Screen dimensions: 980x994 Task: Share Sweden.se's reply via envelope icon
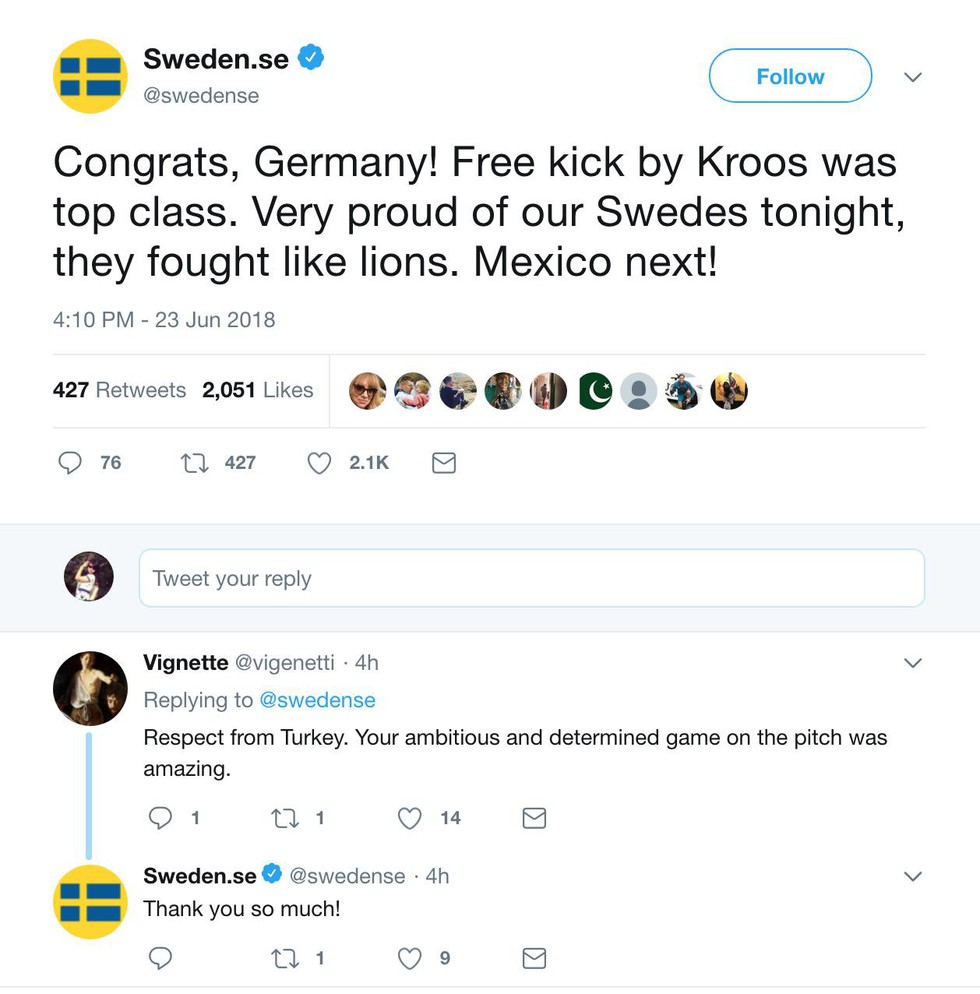click(534, 958)
